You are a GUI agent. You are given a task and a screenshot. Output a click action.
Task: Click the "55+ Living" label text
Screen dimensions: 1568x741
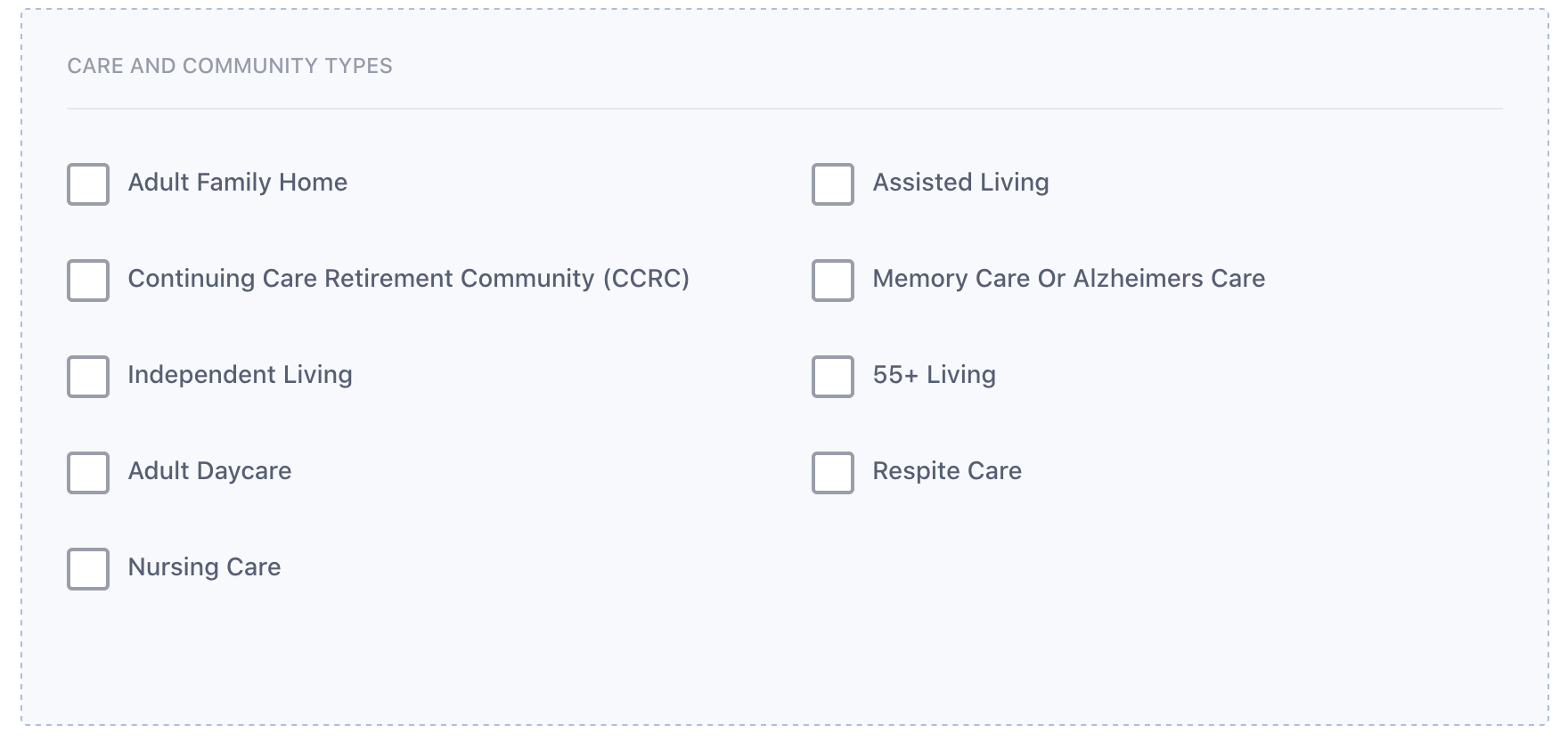pos(934,375)
